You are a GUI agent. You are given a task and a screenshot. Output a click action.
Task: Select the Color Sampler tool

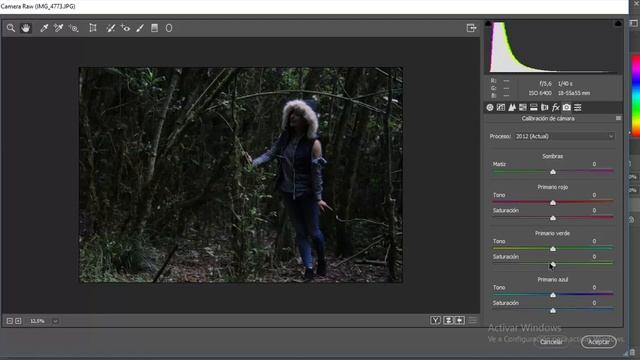pos(58,28)
